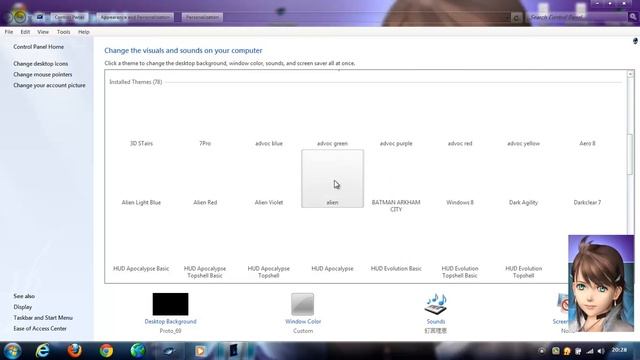This screenshot has width=640, height=360.
Task: Open the globe icon on the taskbar
Action: point(138,351)
